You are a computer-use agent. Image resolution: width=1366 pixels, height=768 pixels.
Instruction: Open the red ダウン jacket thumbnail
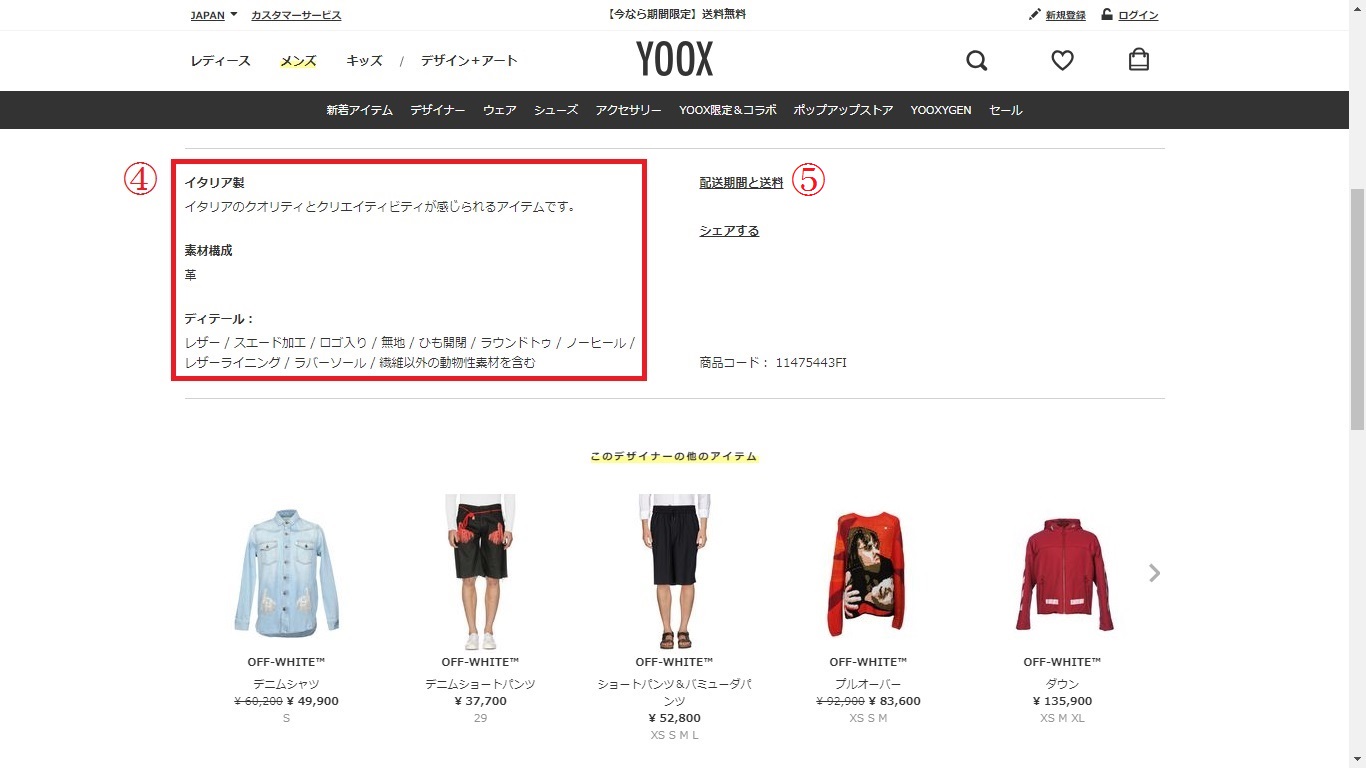pyautogui.click(x=1062, y=574)
